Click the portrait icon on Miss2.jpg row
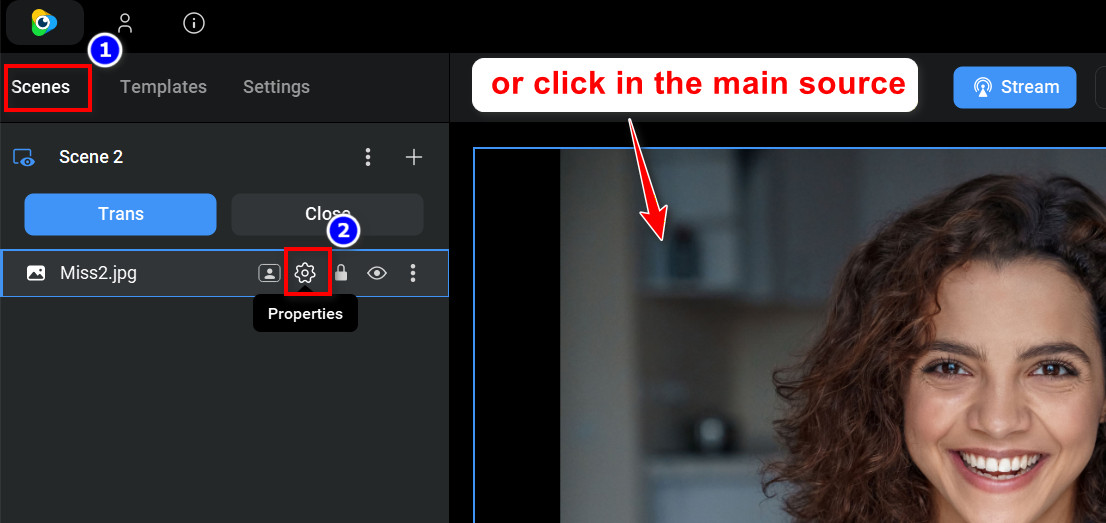This screenshot has height=523, width=1106. point(269,272)
